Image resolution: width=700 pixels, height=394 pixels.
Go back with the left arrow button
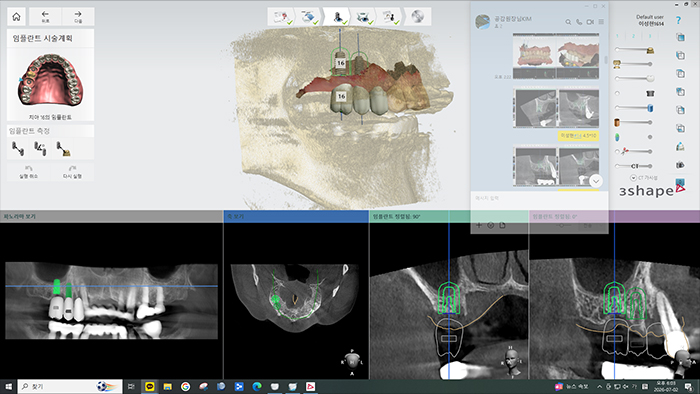(45, 17)
